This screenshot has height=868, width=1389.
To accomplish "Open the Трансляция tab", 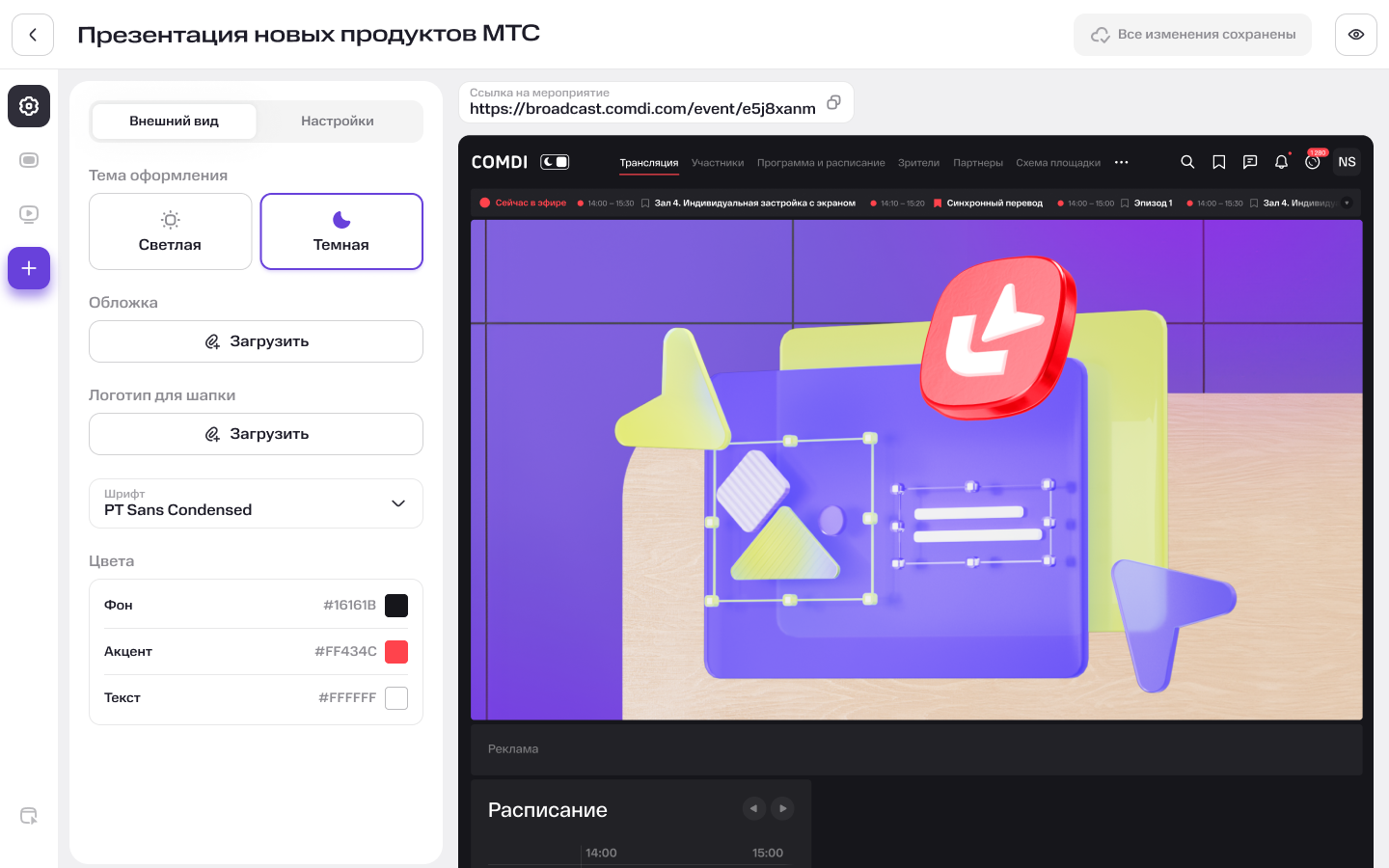I will (x=649, y=163).
